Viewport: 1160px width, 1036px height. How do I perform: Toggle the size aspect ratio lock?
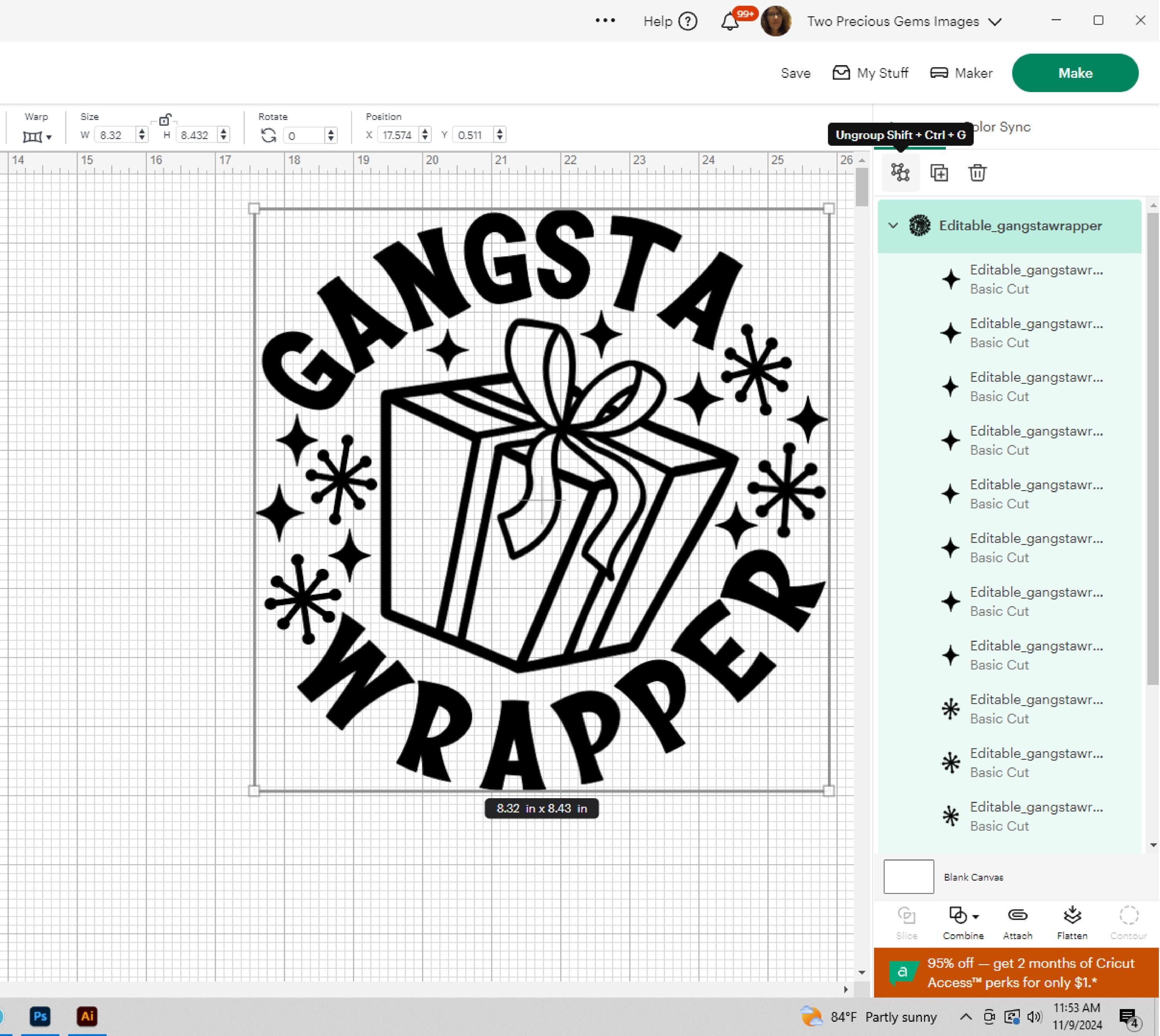tap(164, 119)
